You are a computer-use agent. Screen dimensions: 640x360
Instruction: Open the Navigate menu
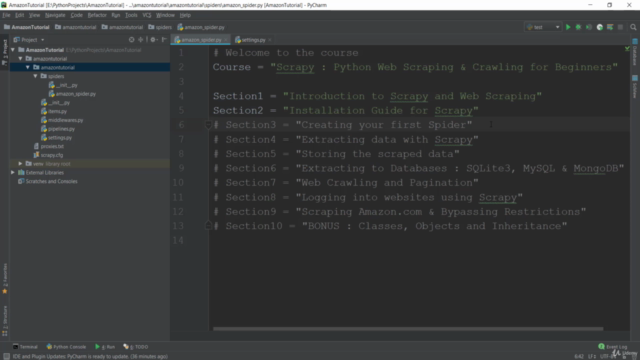(x=55, y=15)
